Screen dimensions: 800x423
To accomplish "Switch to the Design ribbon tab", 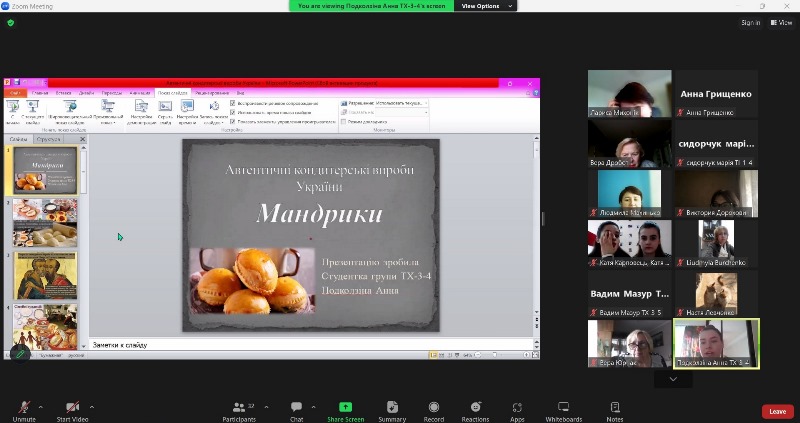I will pyautogui.click(x=86, y=93).
